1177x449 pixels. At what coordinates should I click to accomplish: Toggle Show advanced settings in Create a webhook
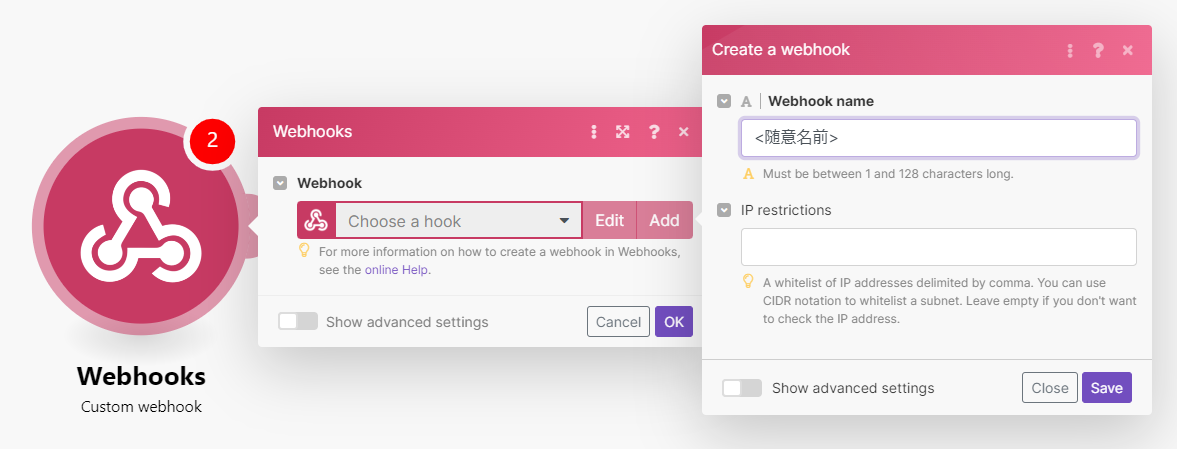click(742, 387)
